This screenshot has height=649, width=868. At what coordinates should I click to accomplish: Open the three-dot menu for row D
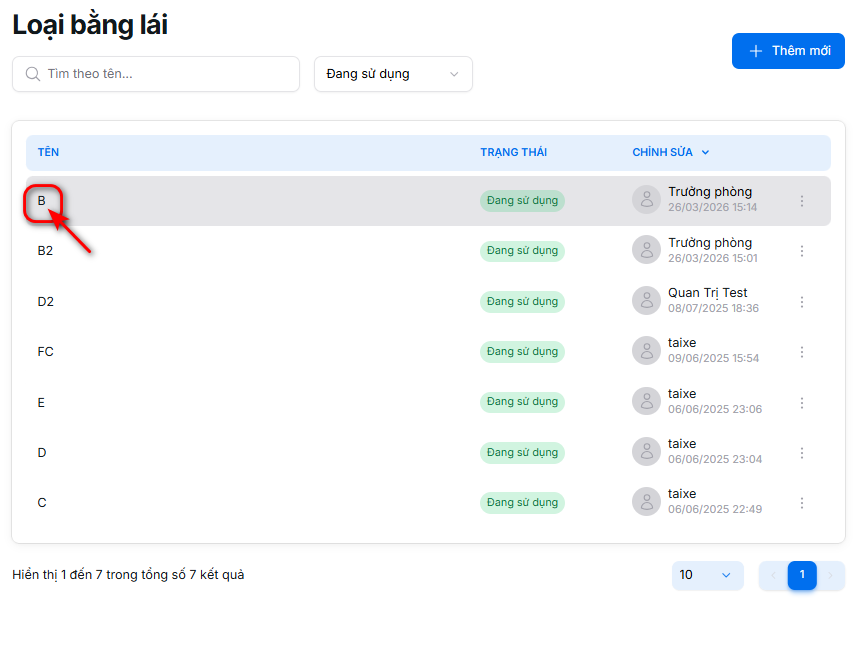(801, 453)
